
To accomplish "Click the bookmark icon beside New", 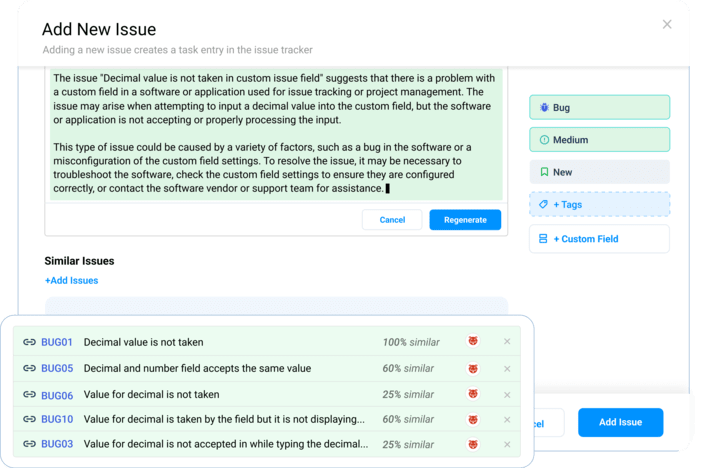I will tap(544, 172).
